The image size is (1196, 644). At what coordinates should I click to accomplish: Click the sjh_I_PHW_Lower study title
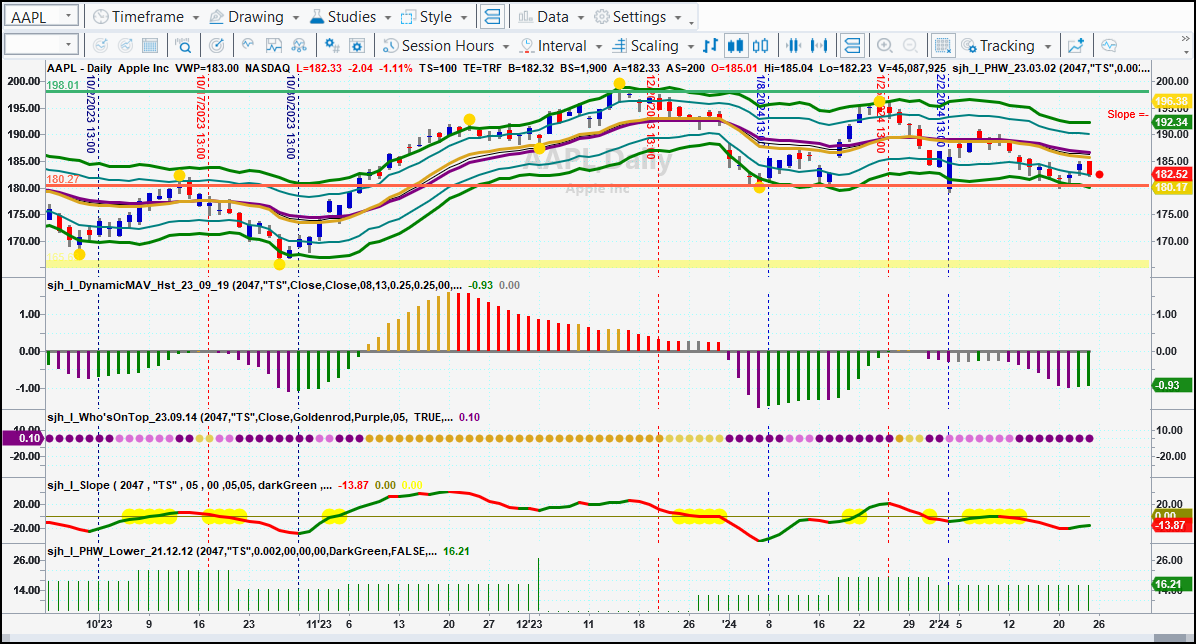pos(242,551)
